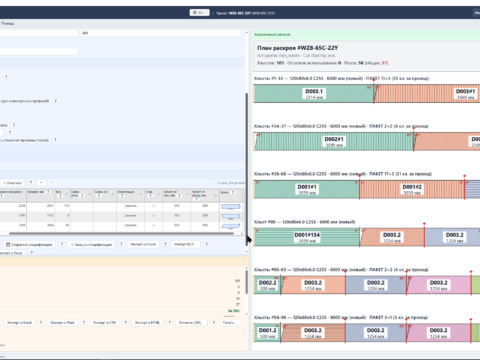Viewport: 480px width, 360px height.
Task: Click the План раскроя #WZ8-65C-Z2Y title
Action: 297,48
